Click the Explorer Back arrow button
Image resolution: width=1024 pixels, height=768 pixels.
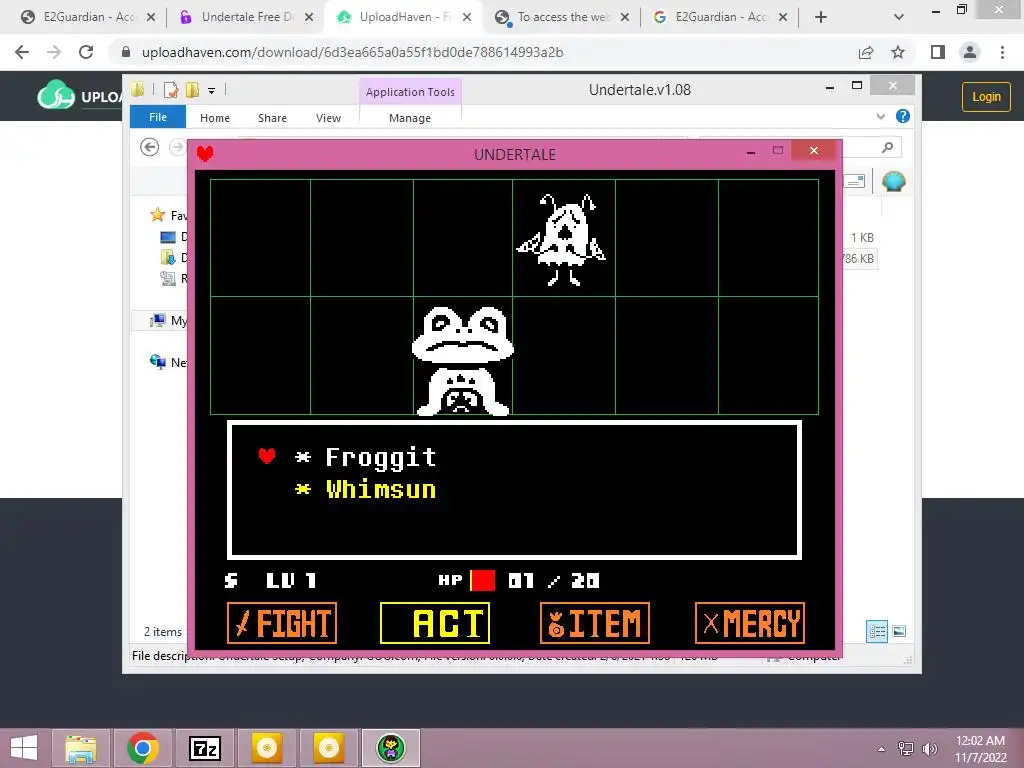click(150, 147)
